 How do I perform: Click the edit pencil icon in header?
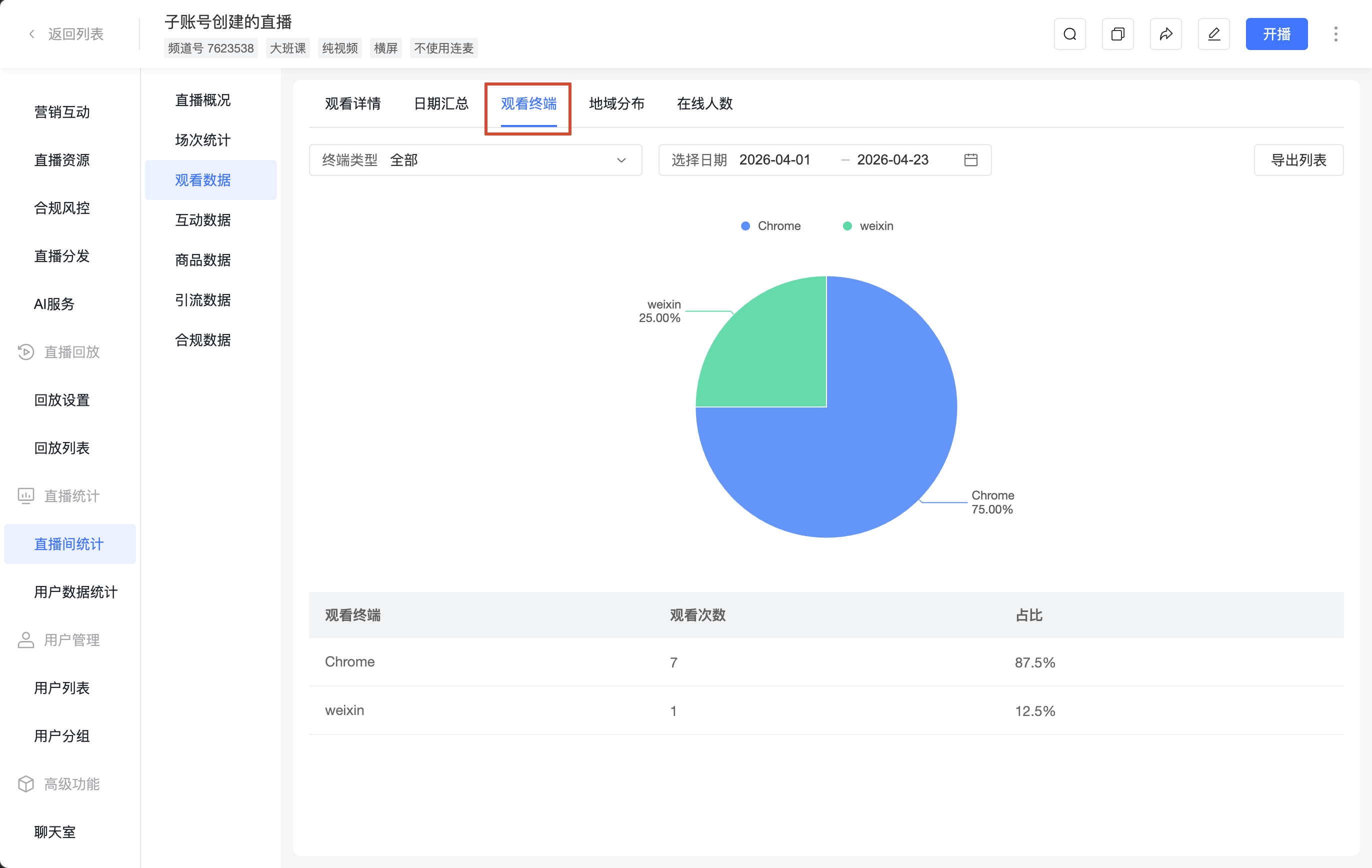click(1213, 34)
